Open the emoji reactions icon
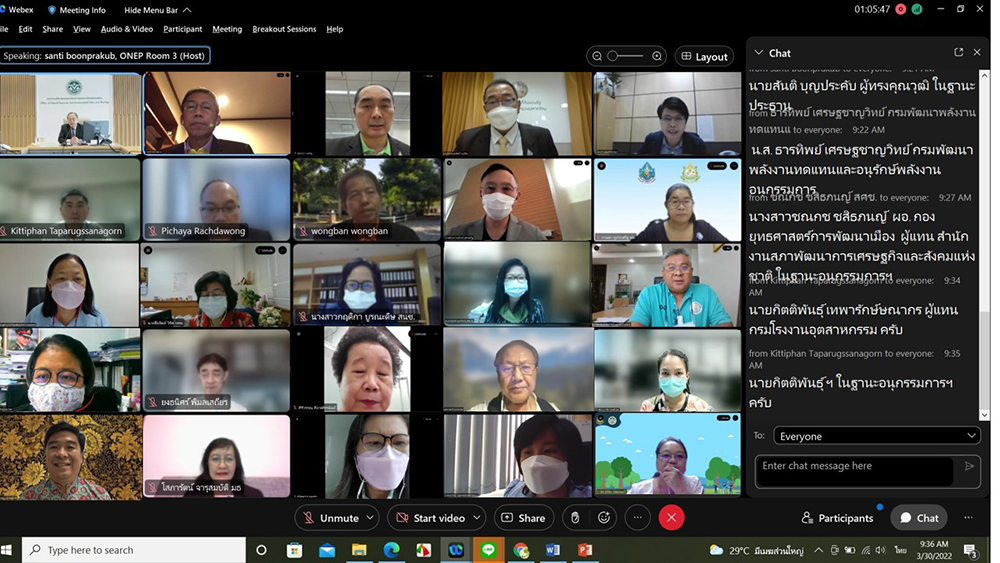Image resolution: width=1000 pixels, height=563 pixels. tap(604, 518)
